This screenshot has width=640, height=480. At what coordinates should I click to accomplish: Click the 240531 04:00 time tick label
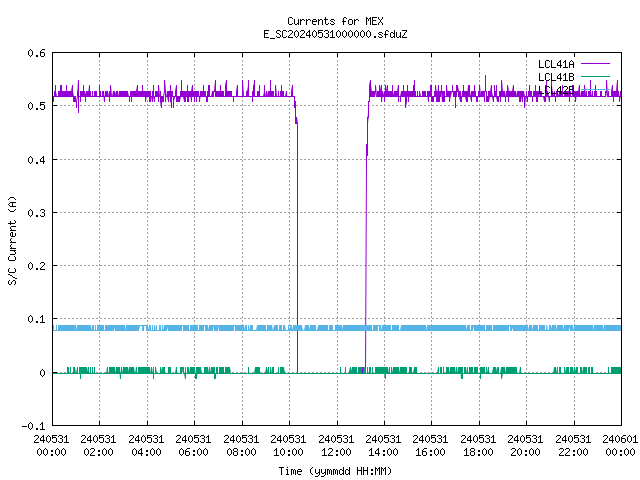tap(146, 445)
